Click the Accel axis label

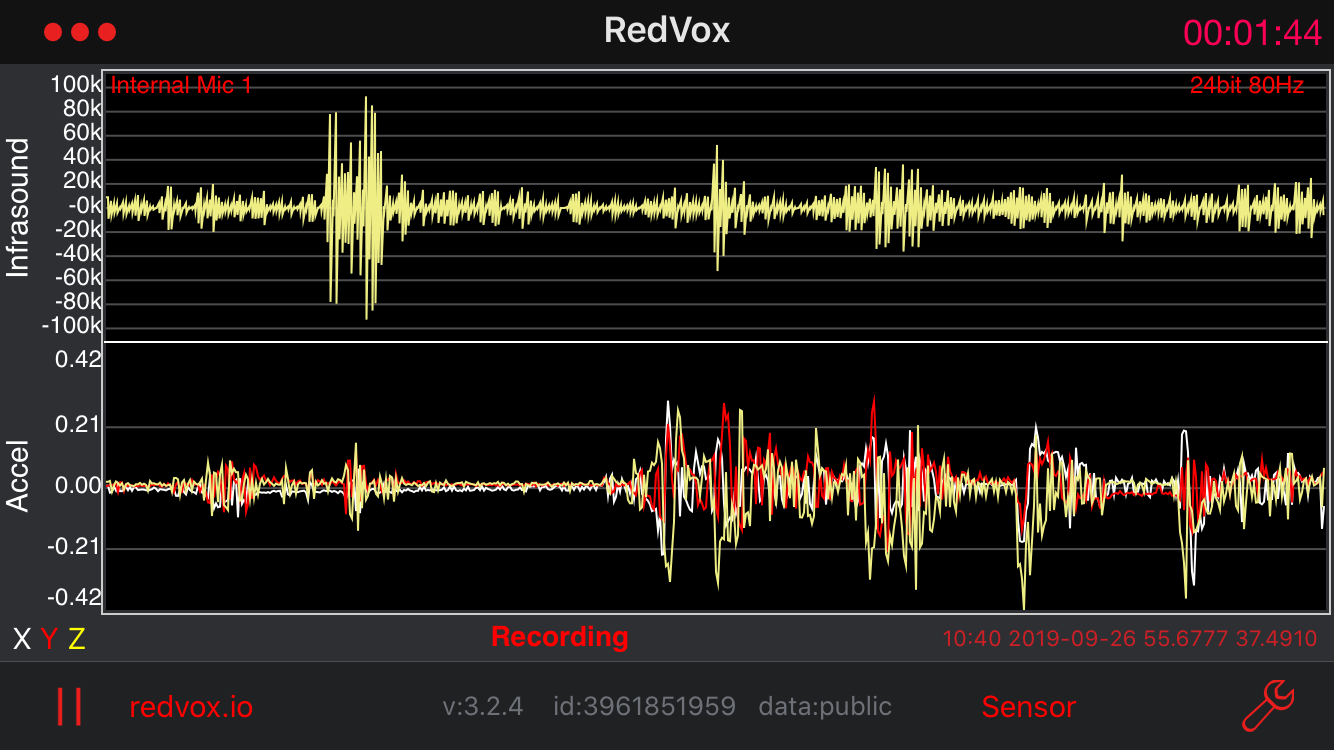pyautogui.click(x=19, y=476)
